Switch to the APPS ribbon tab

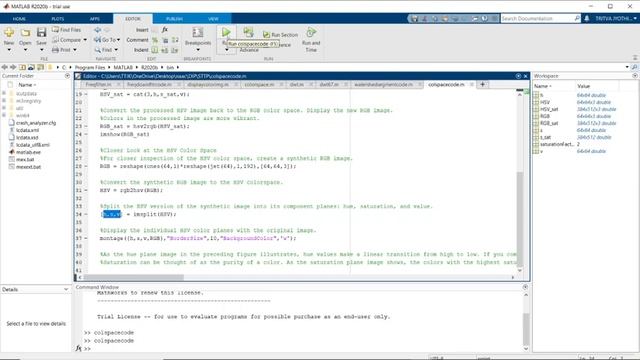click(x=95, y=19)
